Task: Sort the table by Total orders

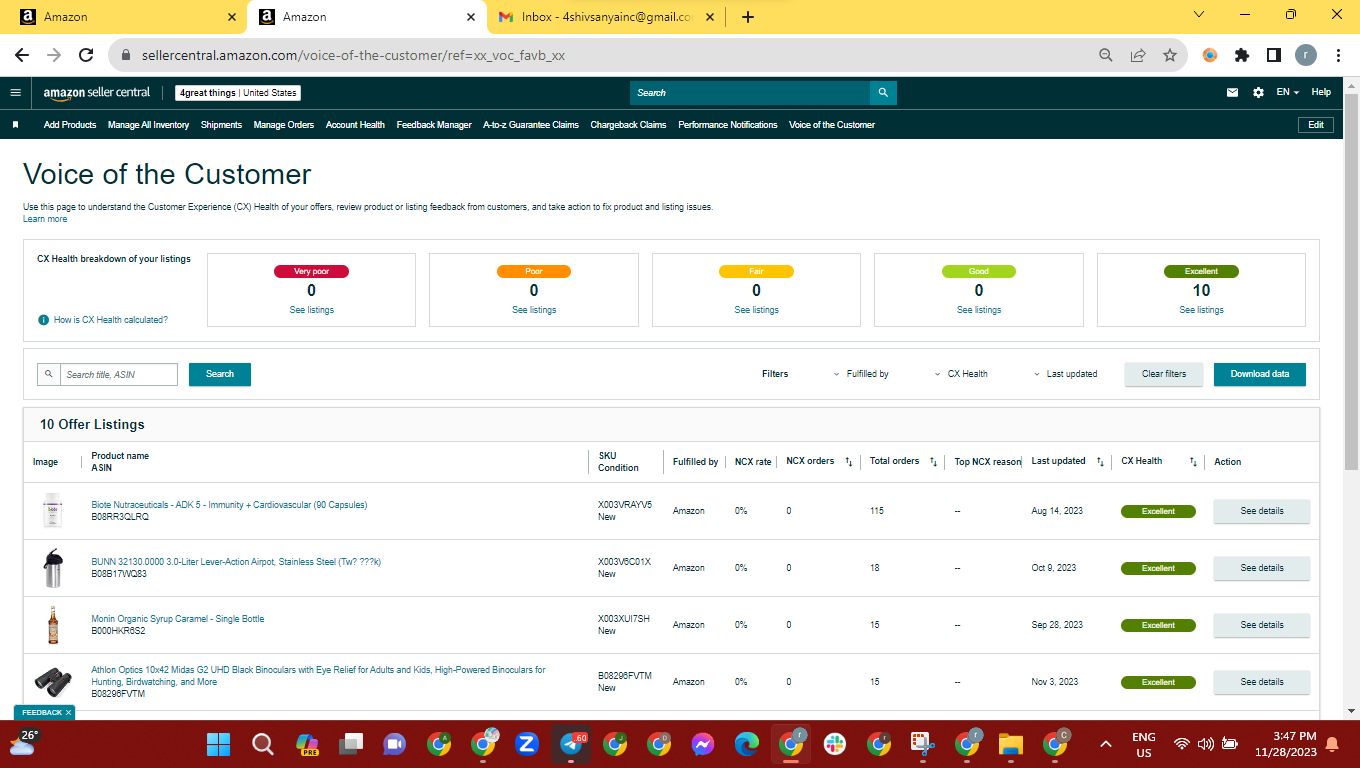Action: click(933, 462)
